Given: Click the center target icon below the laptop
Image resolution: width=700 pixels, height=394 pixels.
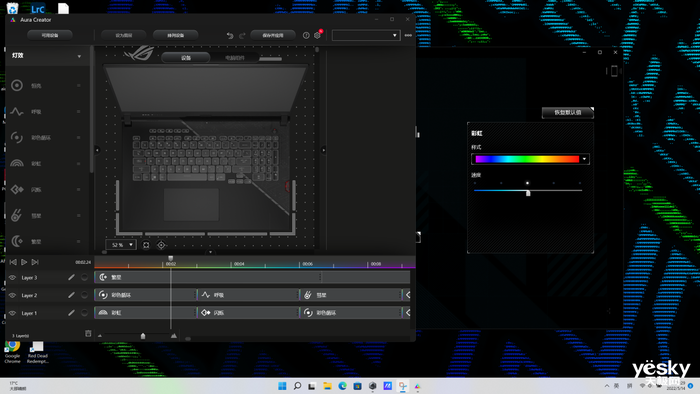Looking at the screenshot, I should click(x=161, y=245).
